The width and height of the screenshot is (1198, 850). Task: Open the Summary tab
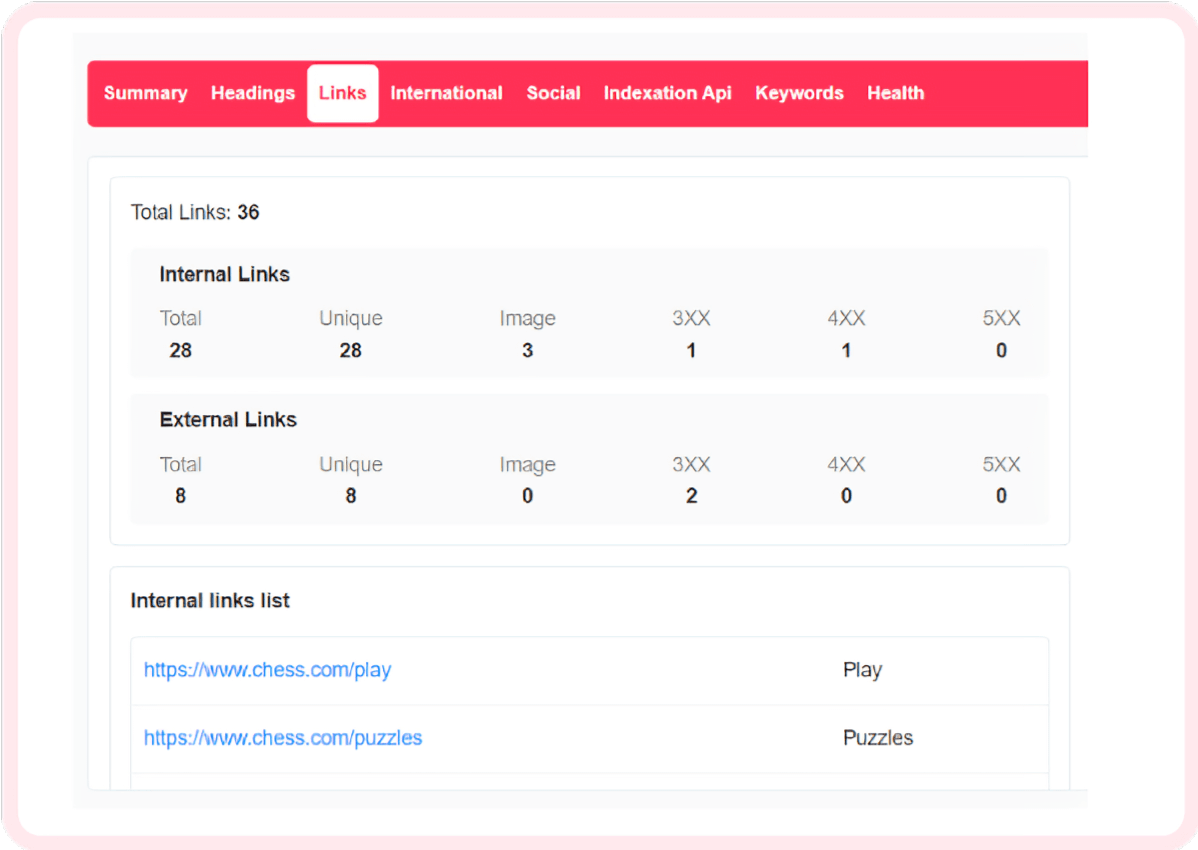point(145,93)
